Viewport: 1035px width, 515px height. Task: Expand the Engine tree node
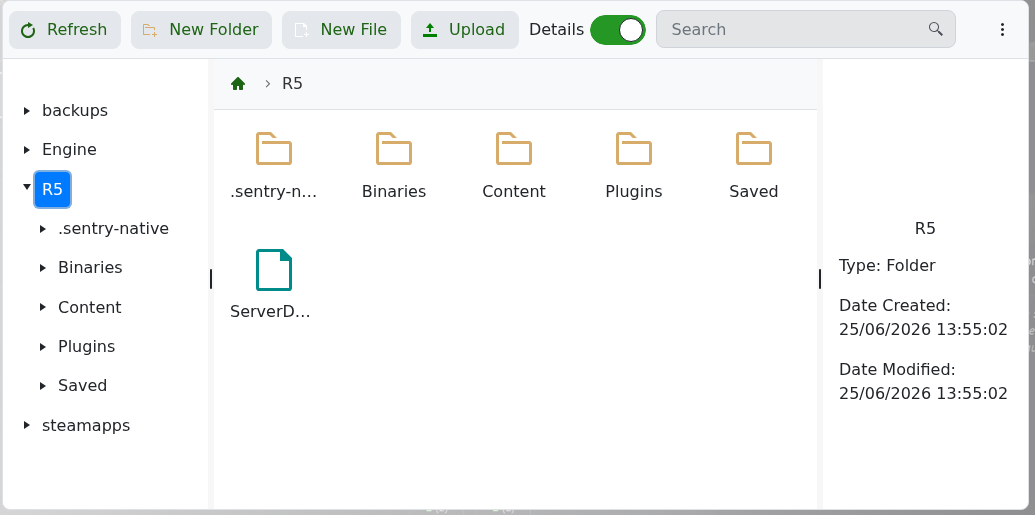[x=26, y=150]
